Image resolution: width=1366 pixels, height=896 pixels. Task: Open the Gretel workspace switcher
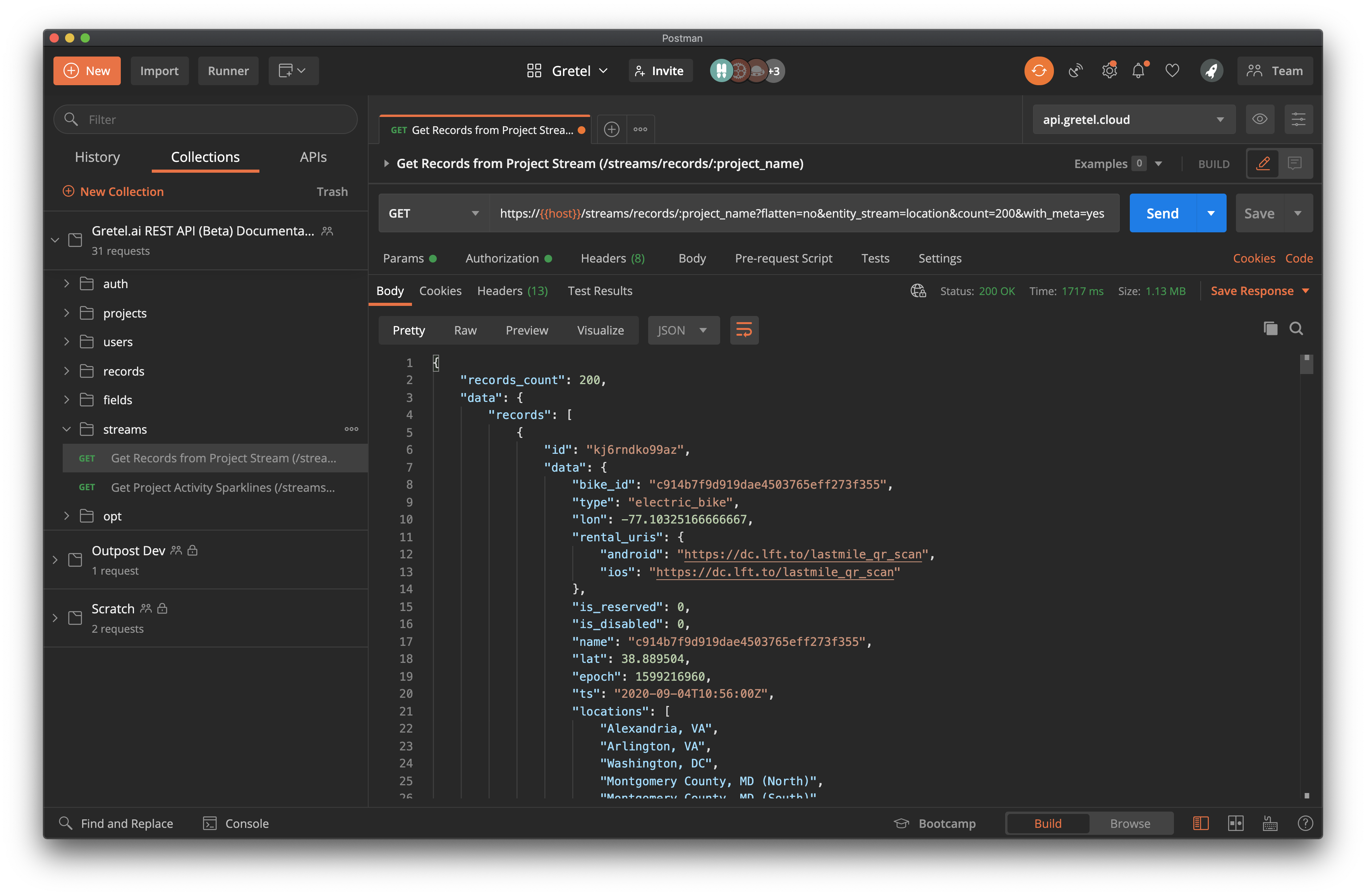[x=567, y=70]
